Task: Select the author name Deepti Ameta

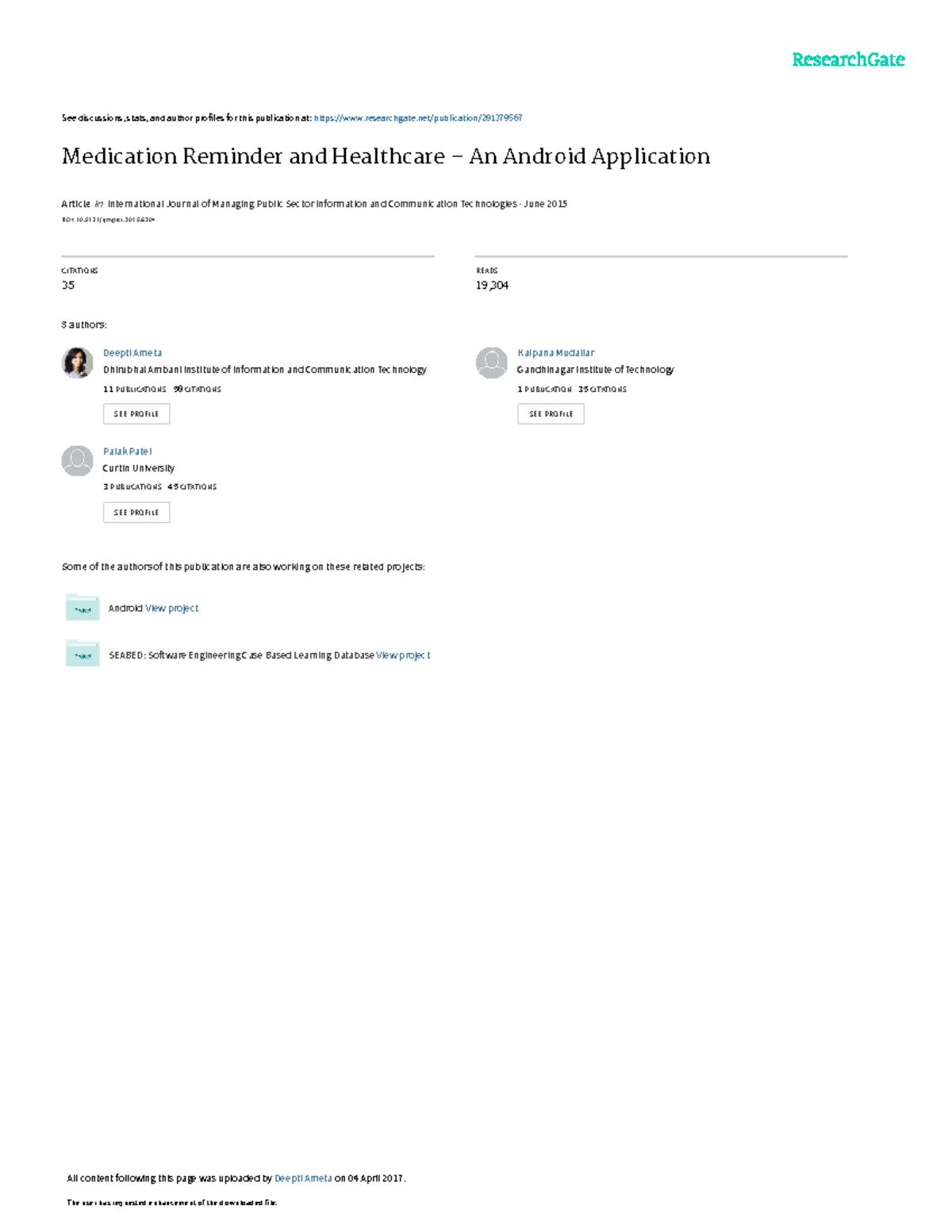Action: point(132,352)
